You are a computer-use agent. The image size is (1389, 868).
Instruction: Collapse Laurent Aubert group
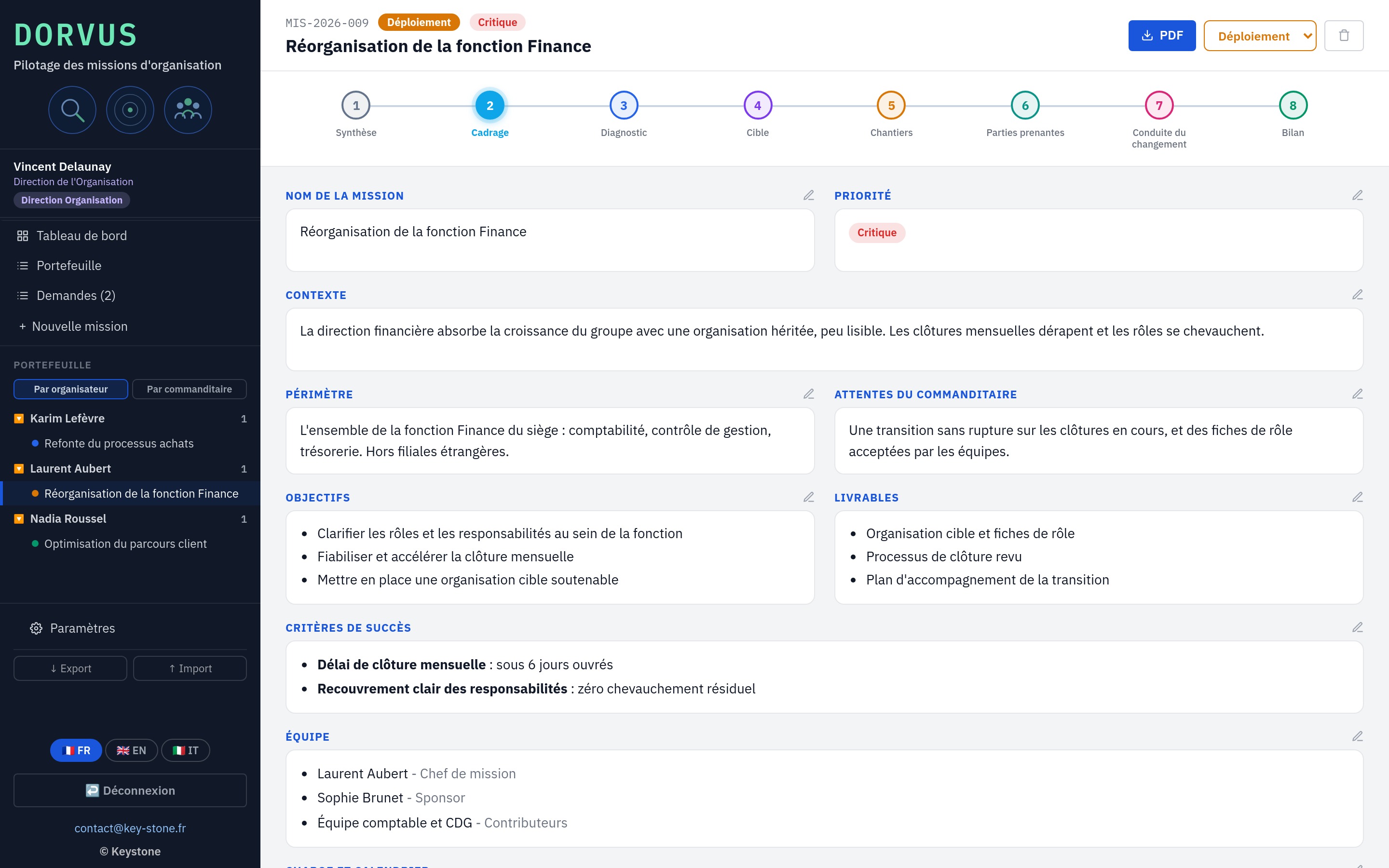pos(19,468)
